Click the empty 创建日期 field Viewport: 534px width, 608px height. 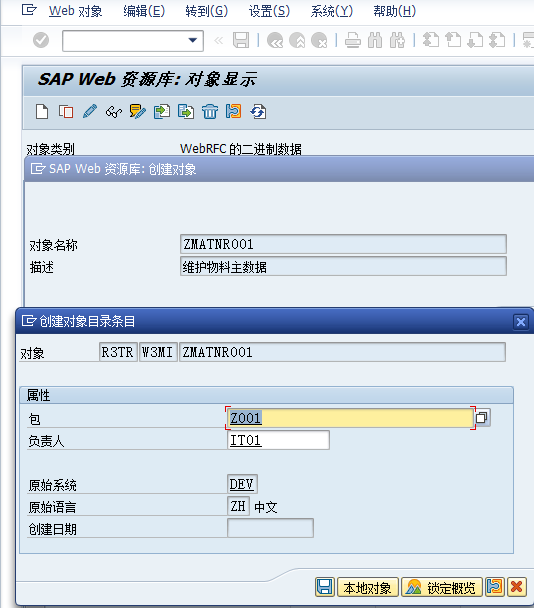point(270,528)
